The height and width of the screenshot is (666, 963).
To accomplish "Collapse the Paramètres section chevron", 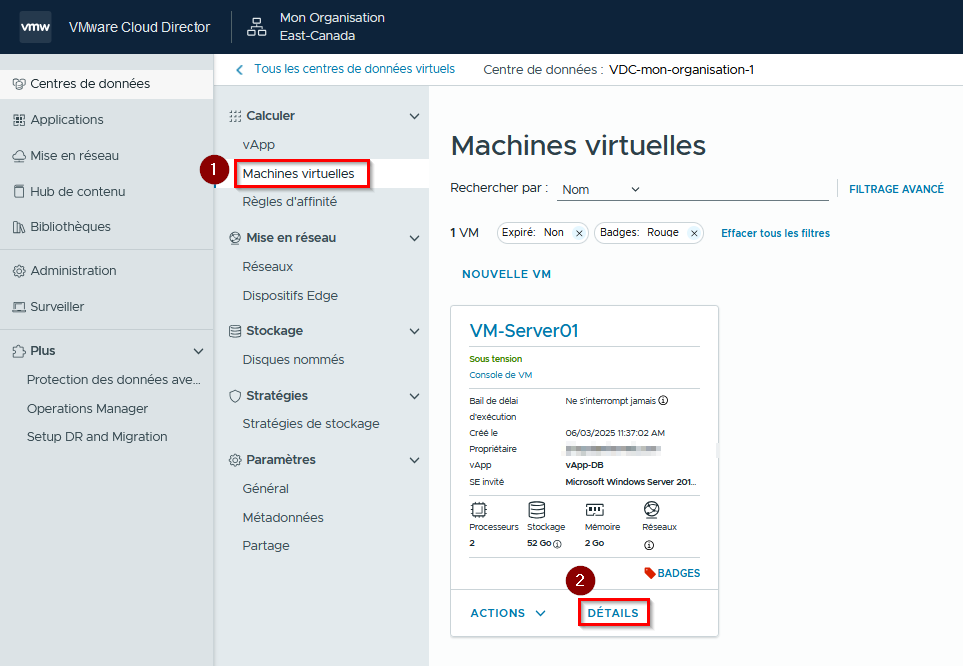I will [x=415, y=460].
